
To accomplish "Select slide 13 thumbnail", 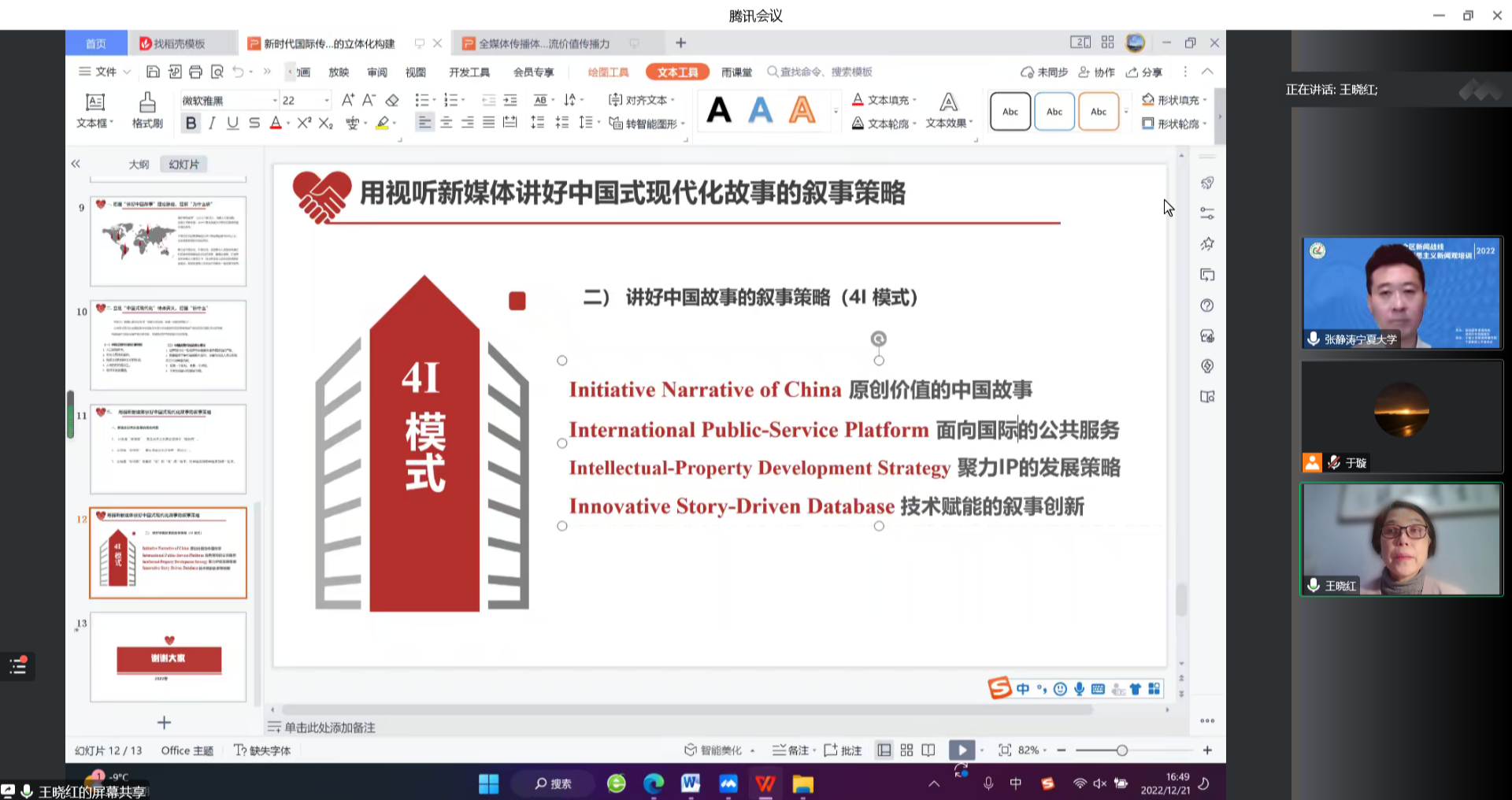I will [168, 657].
